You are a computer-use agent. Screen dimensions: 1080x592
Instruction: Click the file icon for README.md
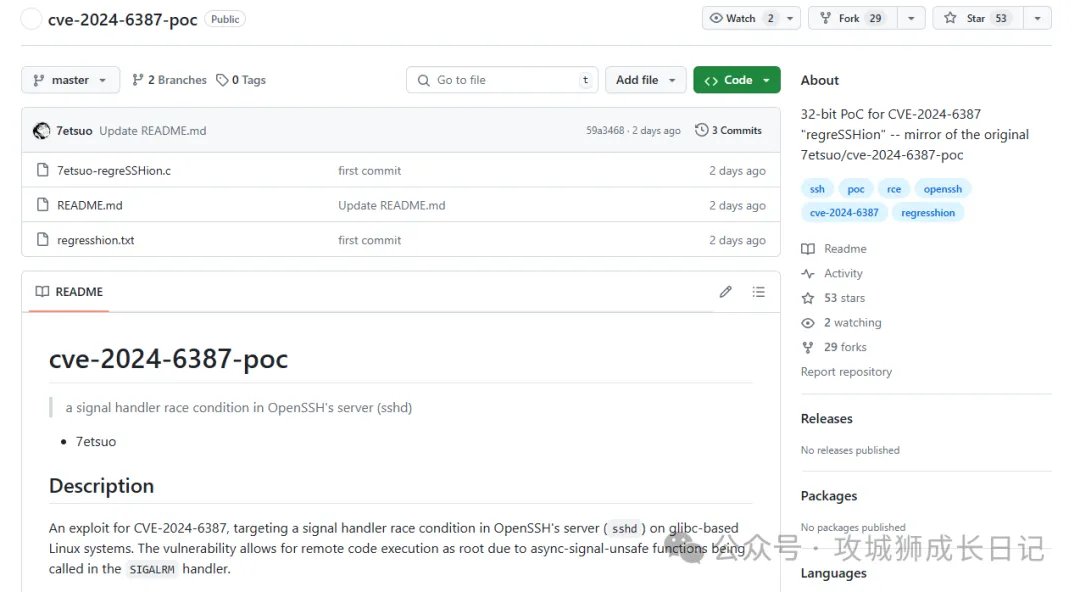pyautogui.click(x=43, y=205)
